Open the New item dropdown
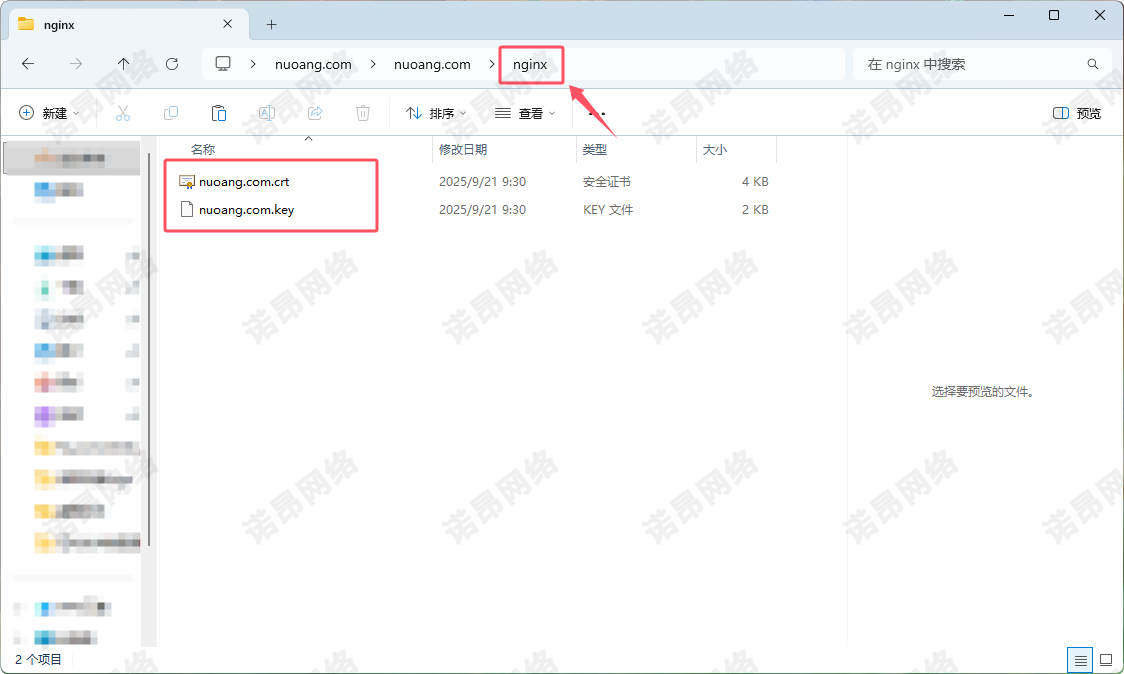1124x674 pixels. point(49,114)
